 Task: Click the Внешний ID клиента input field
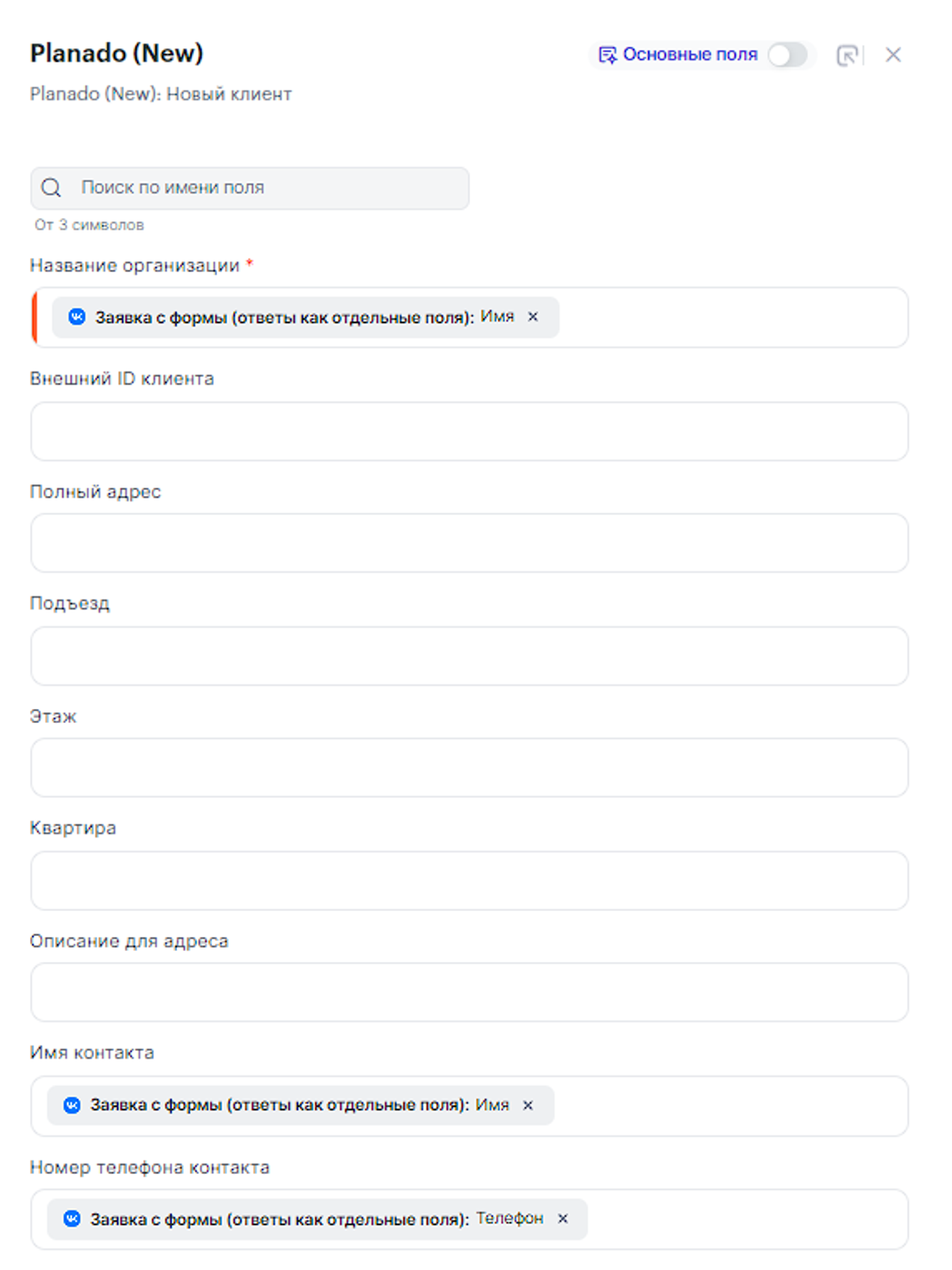469,432
